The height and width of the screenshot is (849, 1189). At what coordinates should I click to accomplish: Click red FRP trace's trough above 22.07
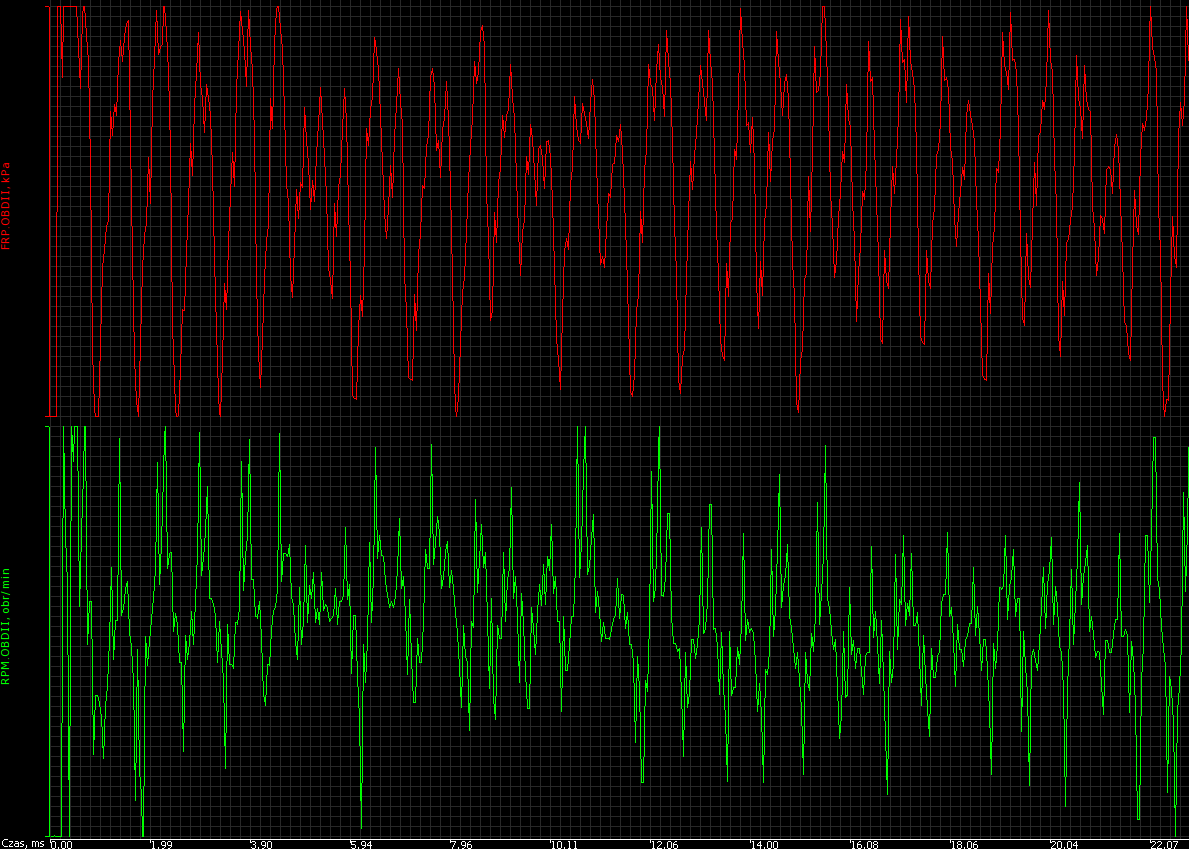tap(1165, 413)
